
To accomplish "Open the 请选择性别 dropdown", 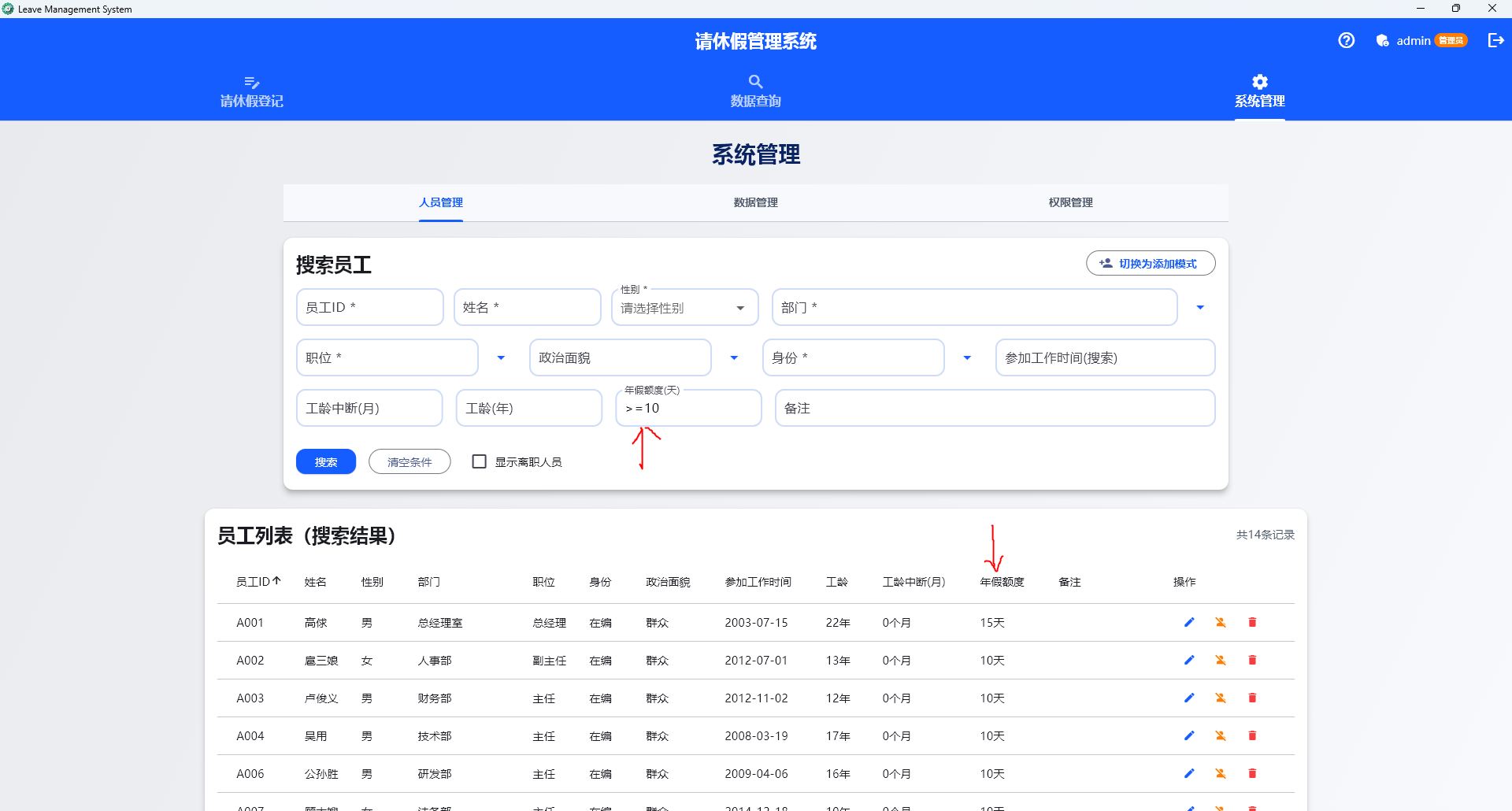I will pyautogui.click(x=684, y=307).
